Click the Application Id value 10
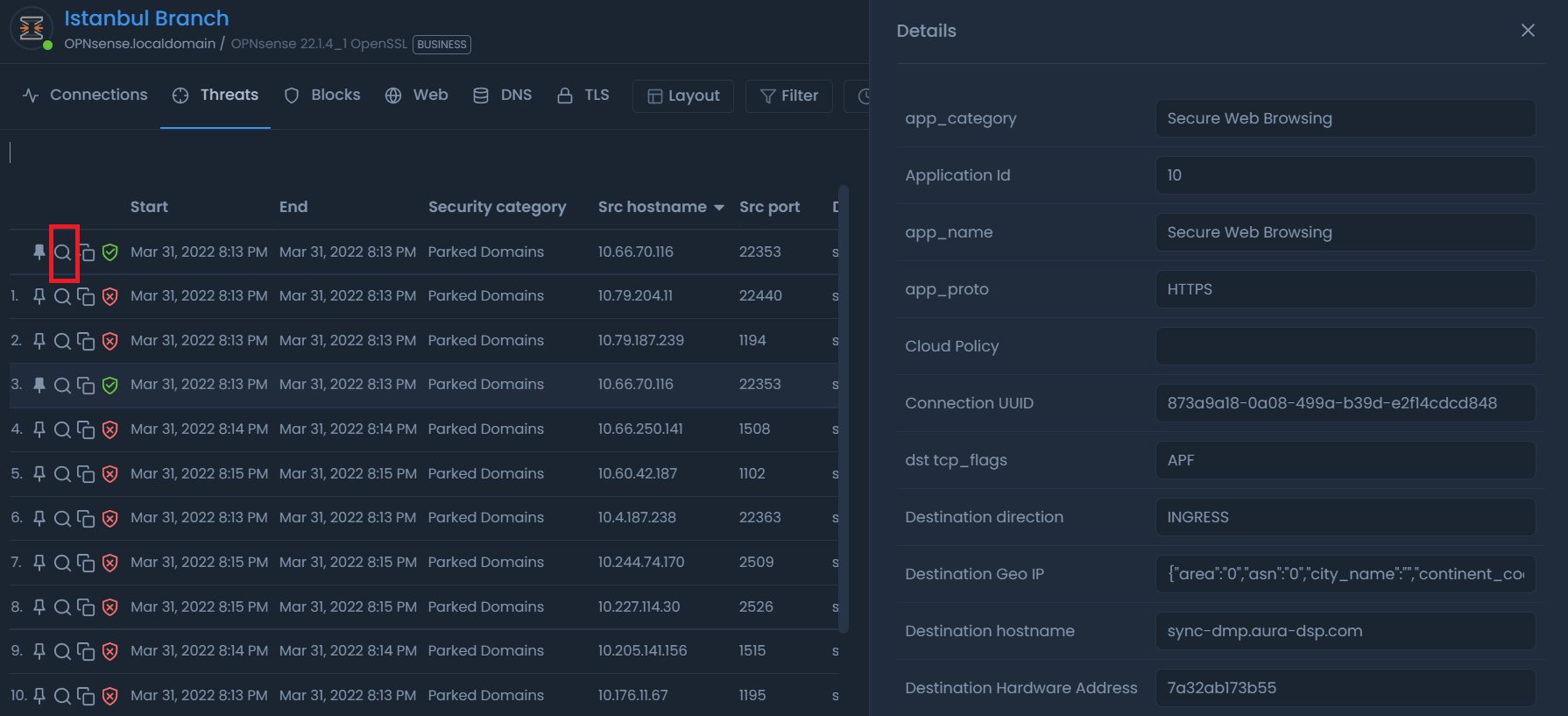The image size is (1568, 716). pos(1345,175)
